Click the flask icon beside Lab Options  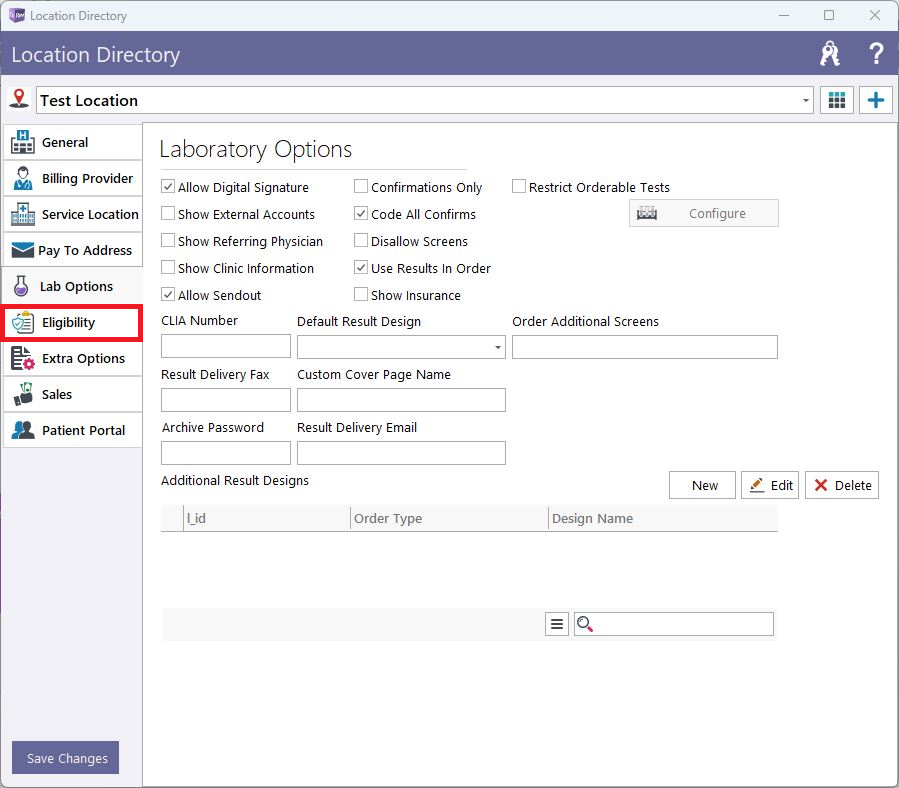point(21,286)
